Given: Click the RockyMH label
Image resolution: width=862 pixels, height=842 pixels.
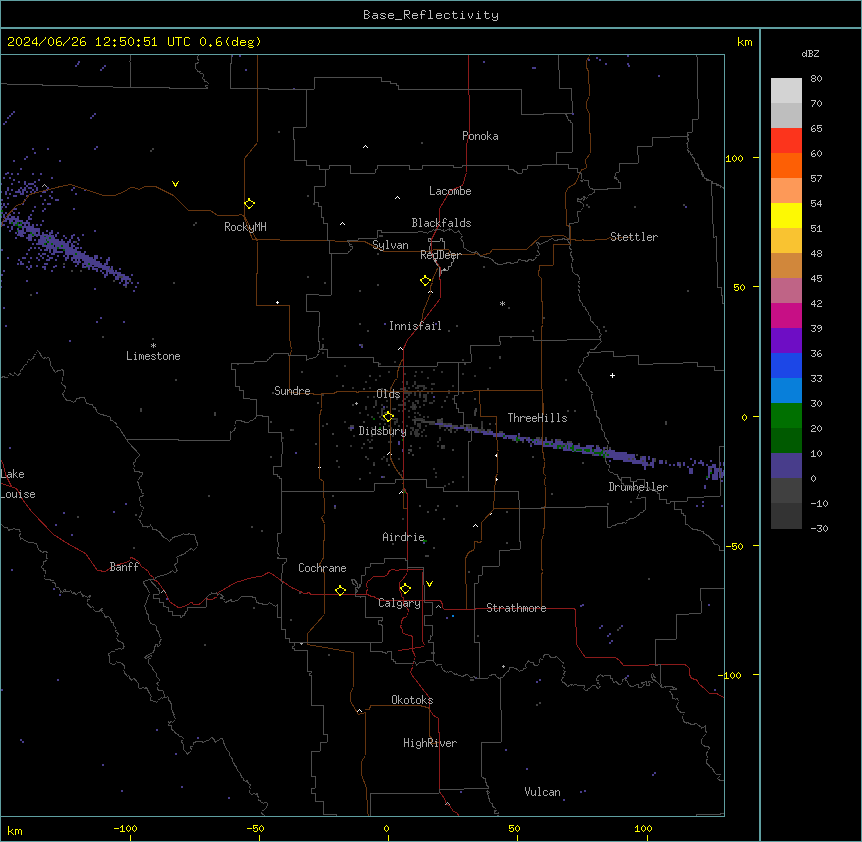Looking at the screenshot, I should coord(245,227).
